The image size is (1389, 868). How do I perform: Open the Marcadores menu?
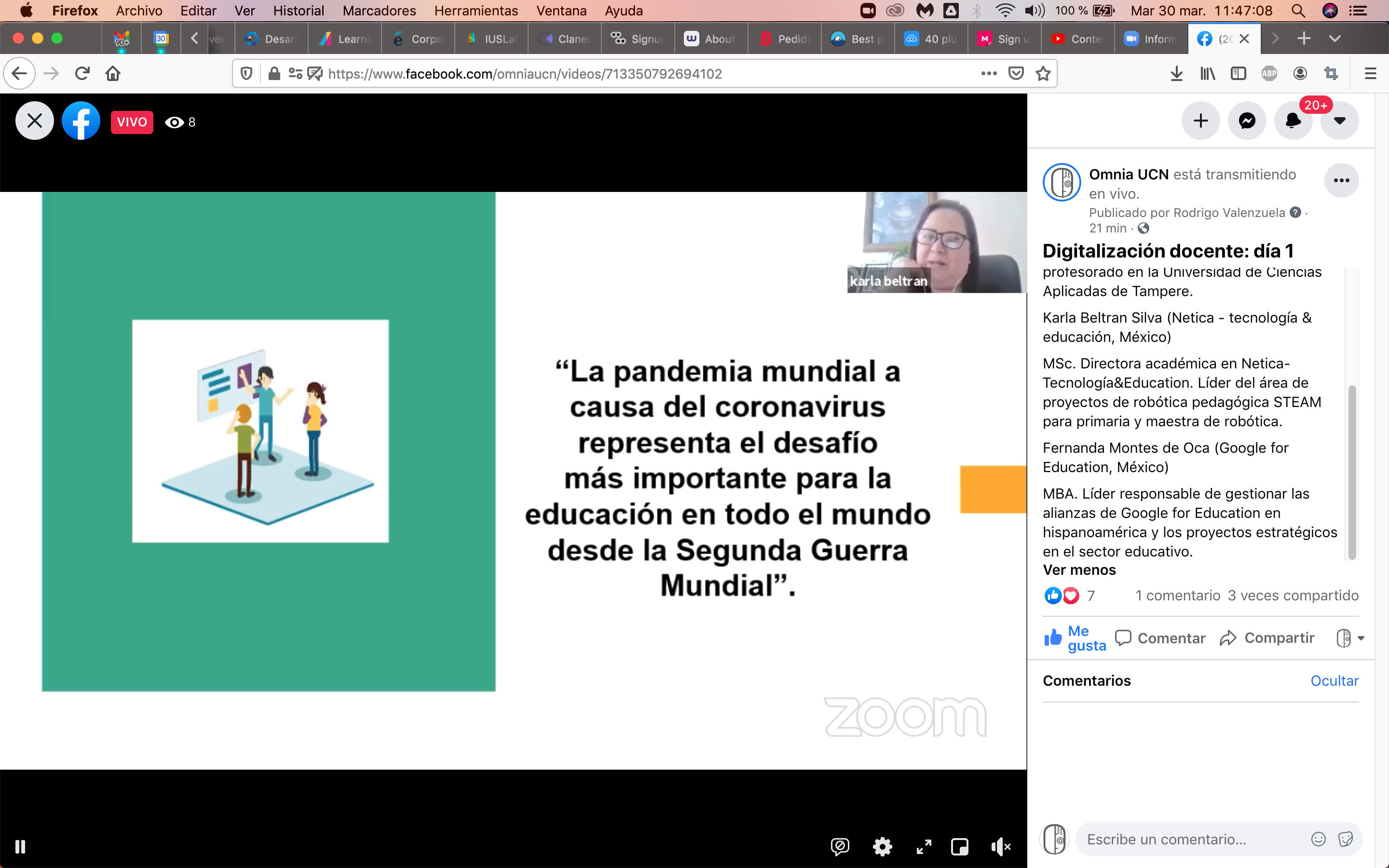point(379,11)
